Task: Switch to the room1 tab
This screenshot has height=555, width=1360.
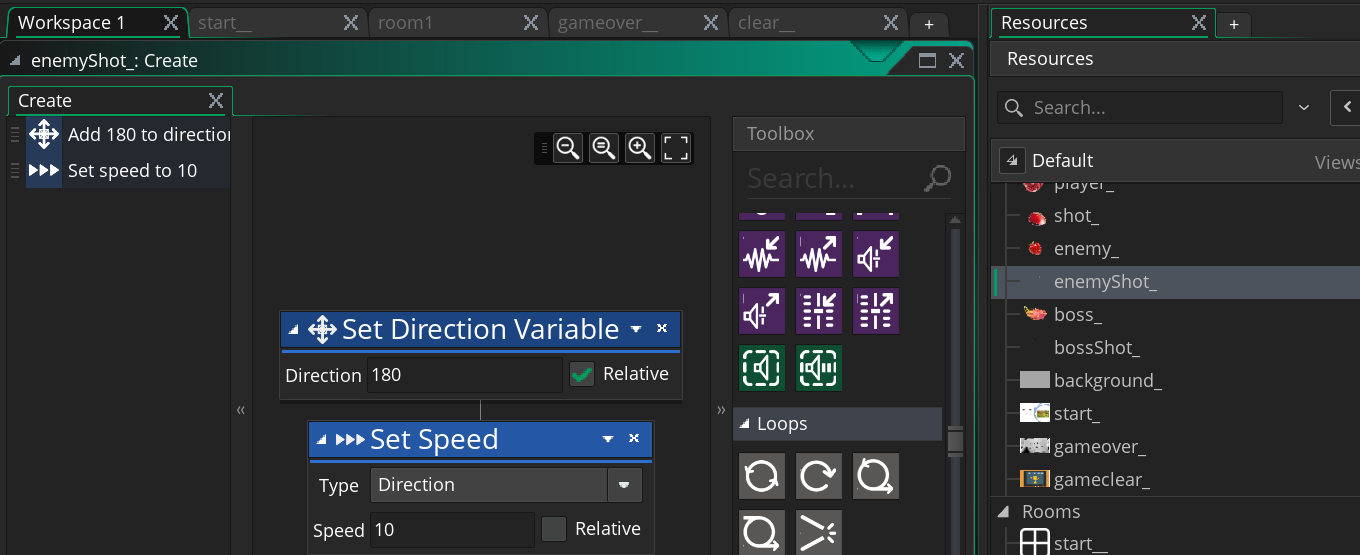Action: click(405, 23)
